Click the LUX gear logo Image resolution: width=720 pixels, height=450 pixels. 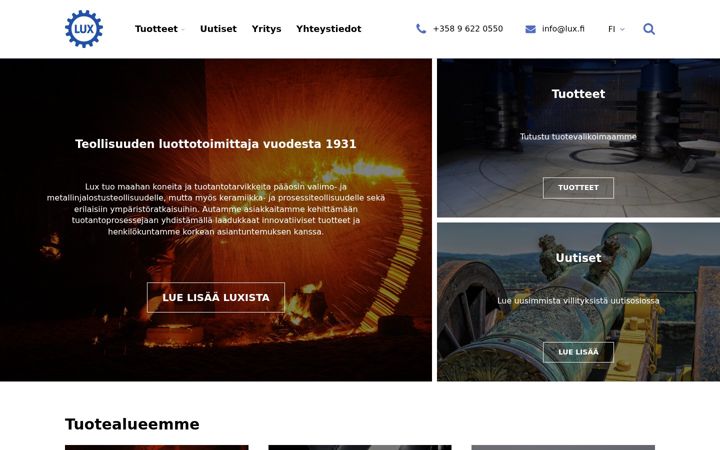click(84, 29)
